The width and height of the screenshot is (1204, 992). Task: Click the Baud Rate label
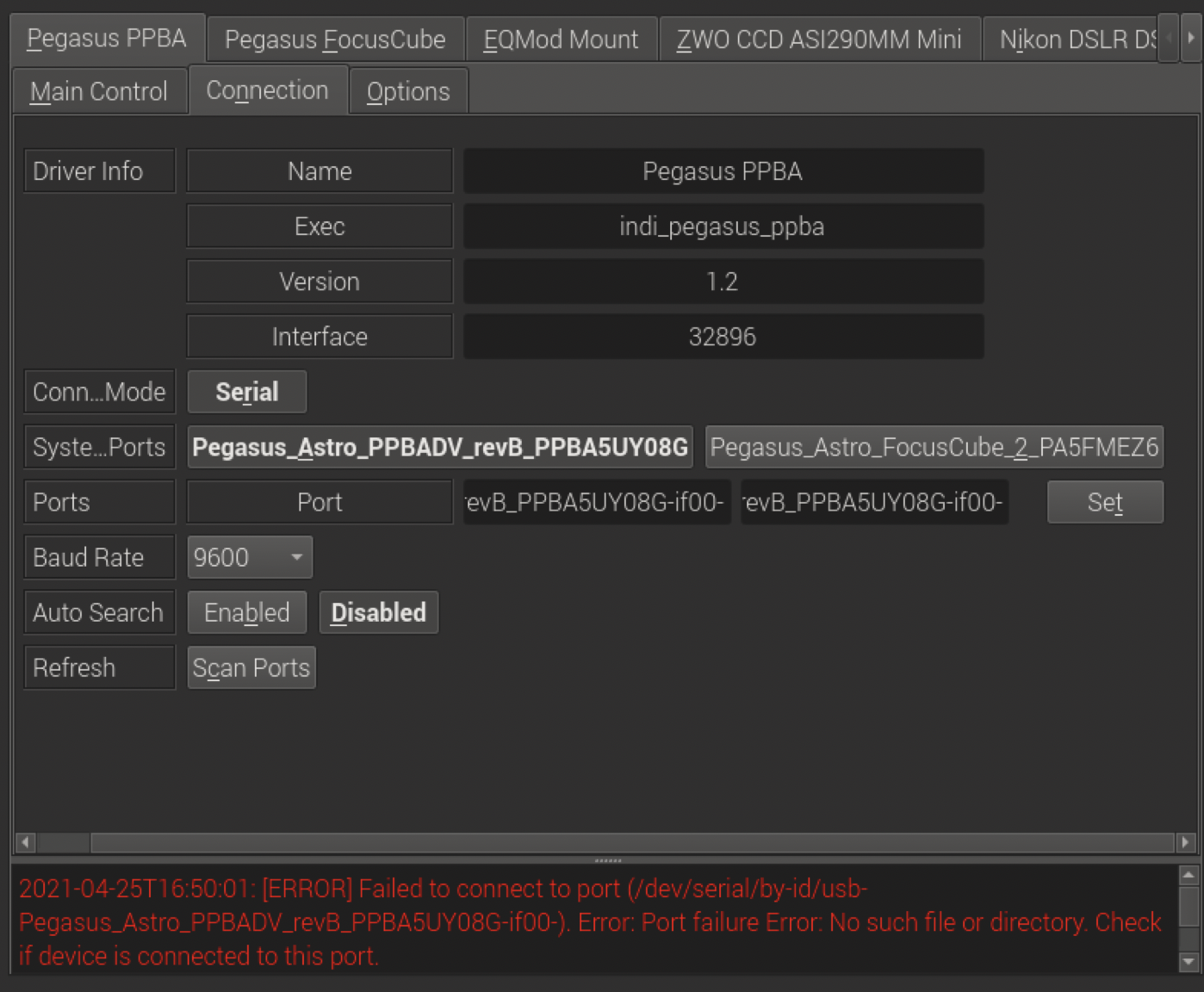[x=99, y=557]
